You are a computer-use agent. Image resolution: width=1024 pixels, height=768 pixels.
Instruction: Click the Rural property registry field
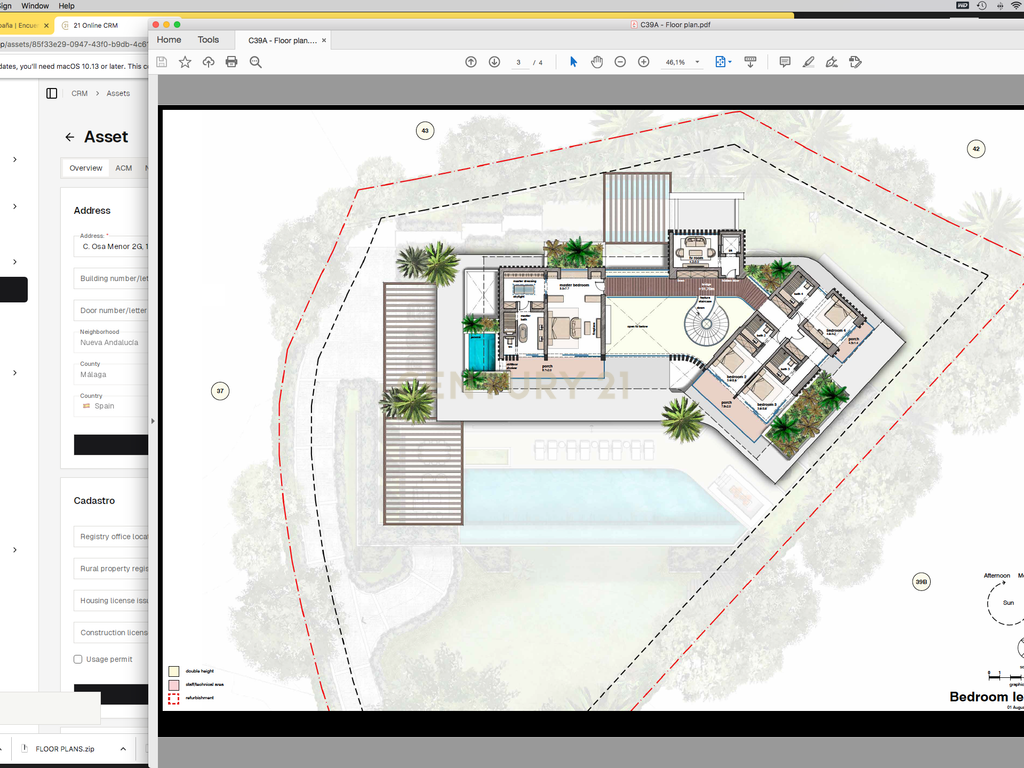[x=111, y=568]
